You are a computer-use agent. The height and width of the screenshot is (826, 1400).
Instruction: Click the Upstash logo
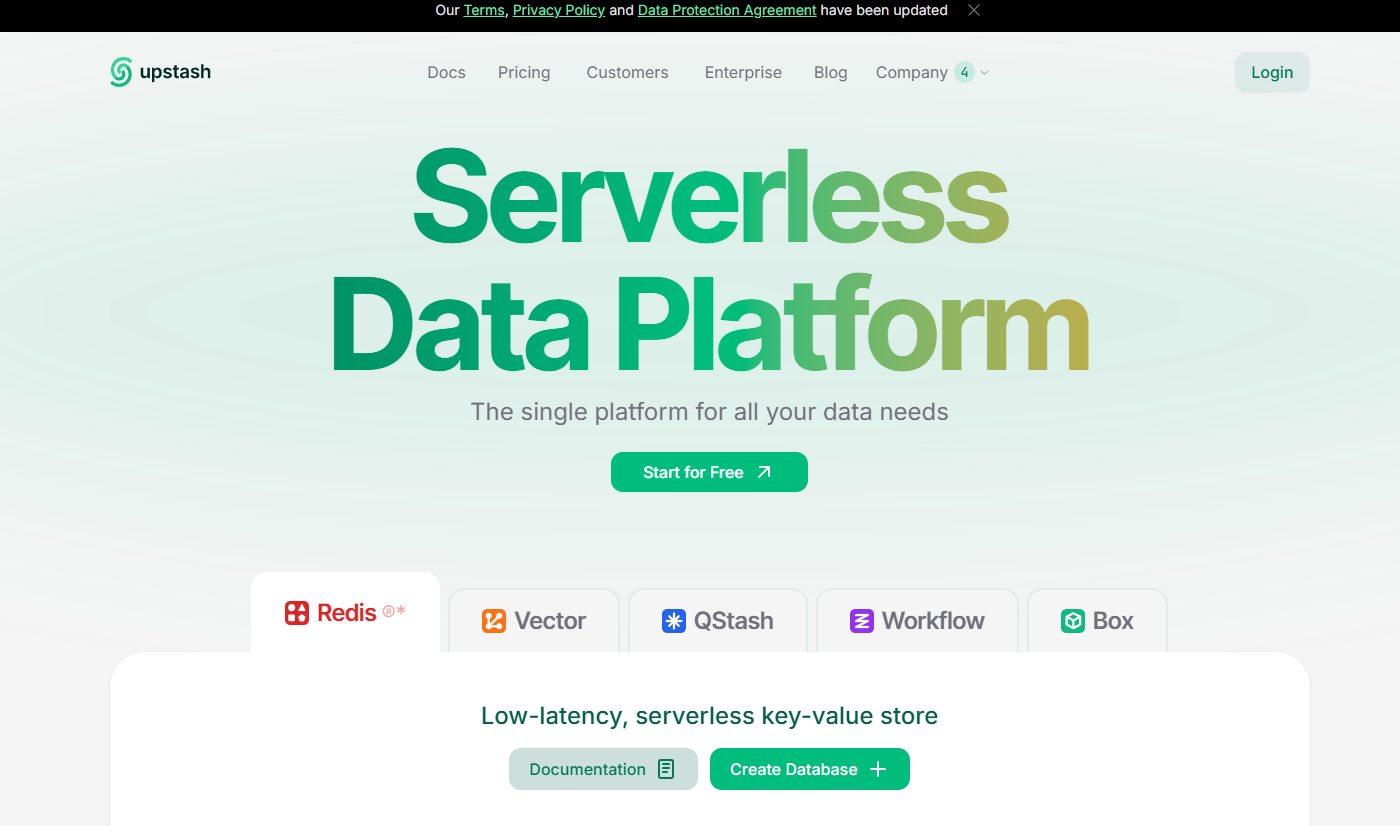coord(160,72)
